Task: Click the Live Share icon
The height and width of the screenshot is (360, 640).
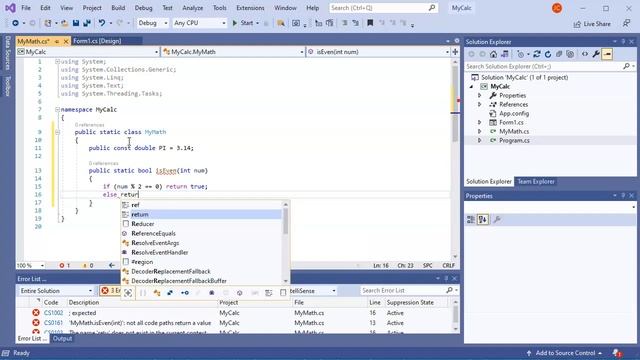Action: pyautogui.click(x=577, y=24)
